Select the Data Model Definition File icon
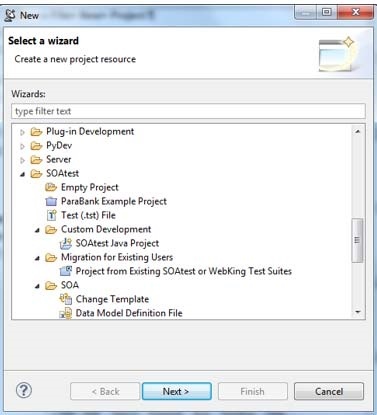 pyautogui.click(x=66, y=313)
